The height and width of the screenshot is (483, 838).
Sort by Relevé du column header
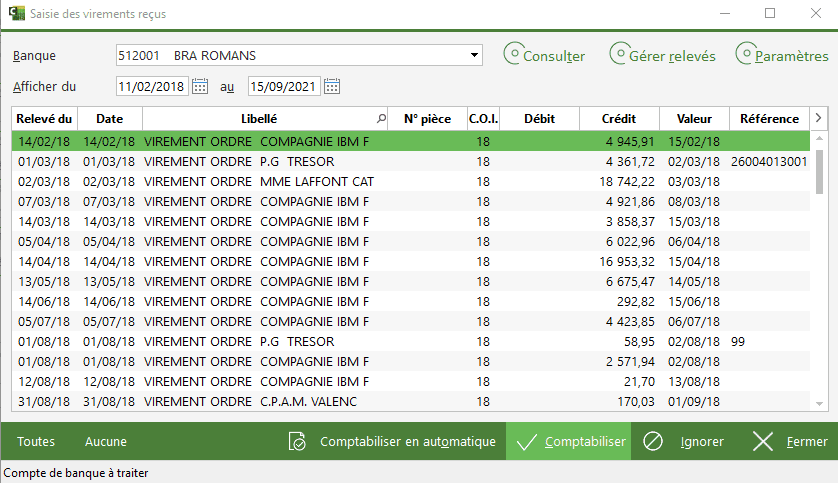pos(44,119)
